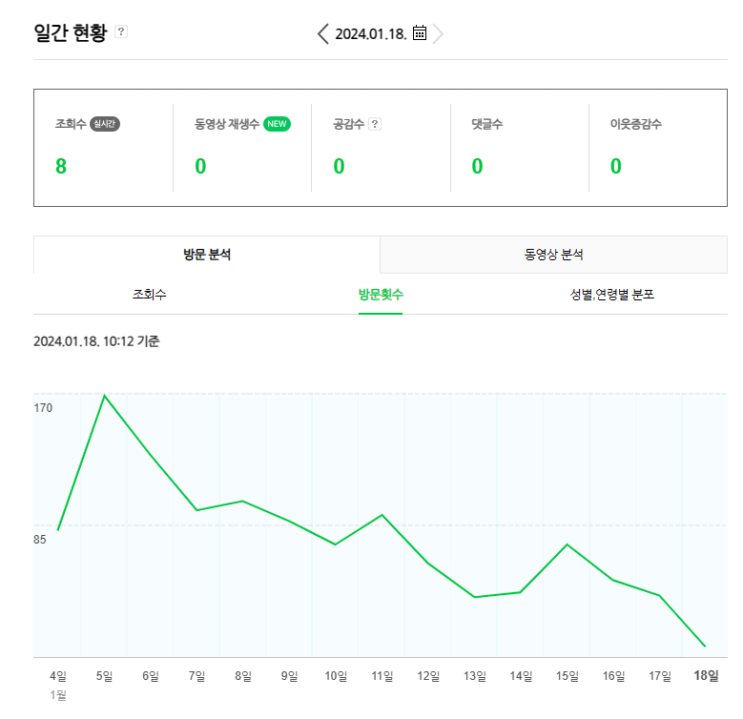The height and width of the screenshot is (719, 743).
Task: Select the 조회수 sub-tab
Action: point(149,295)
